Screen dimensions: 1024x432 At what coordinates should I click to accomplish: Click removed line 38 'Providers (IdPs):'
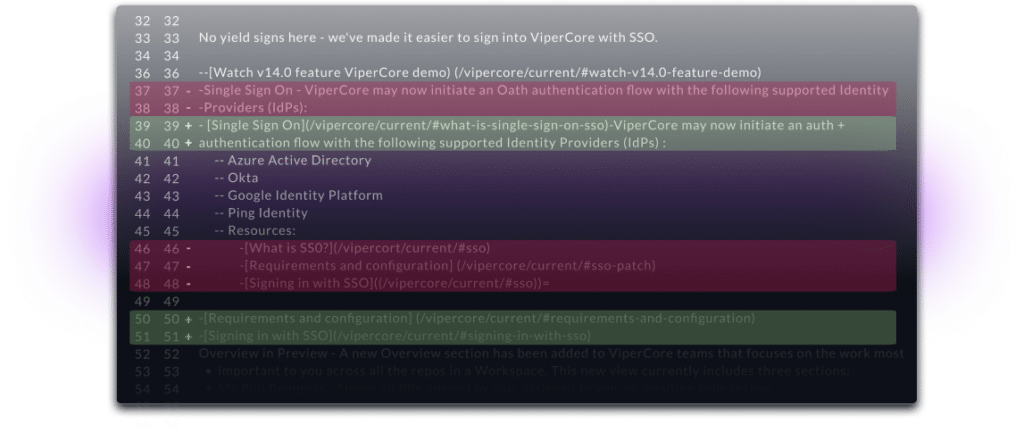coord(253,108)
